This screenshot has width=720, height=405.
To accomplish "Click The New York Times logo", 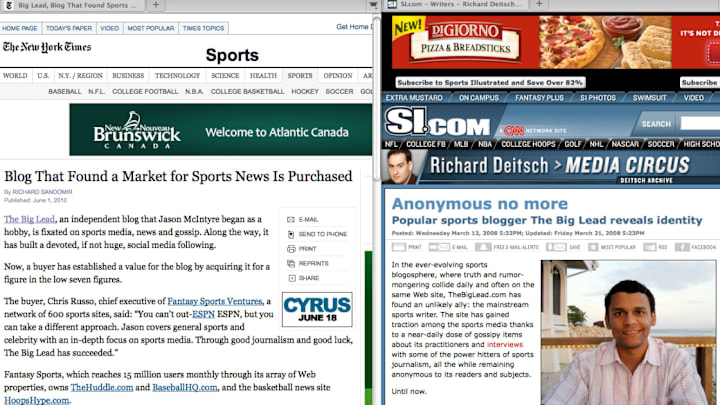I will click(47, 47).
